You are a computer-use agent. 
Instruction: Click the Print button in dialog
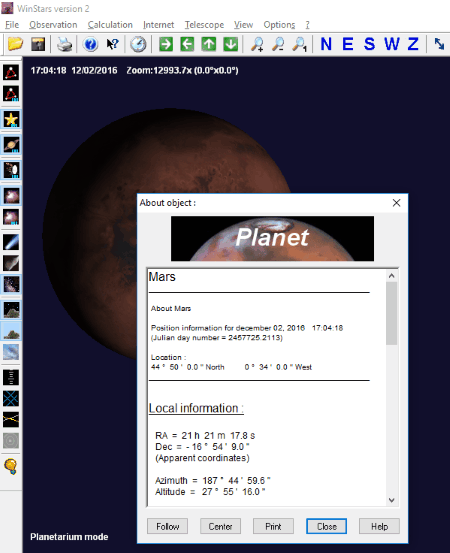coord(273,526)
